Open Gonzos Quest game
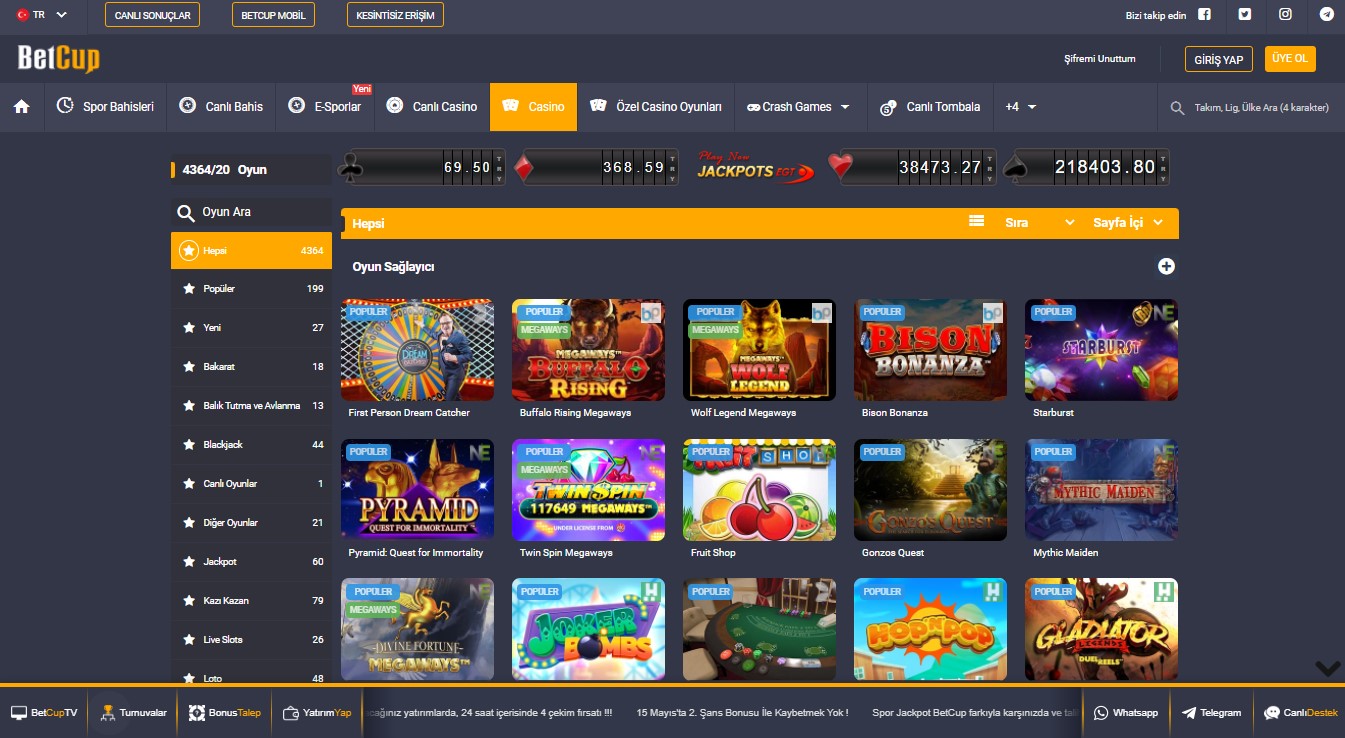This screenshot has width=1345, height=738. pos(930,490)
